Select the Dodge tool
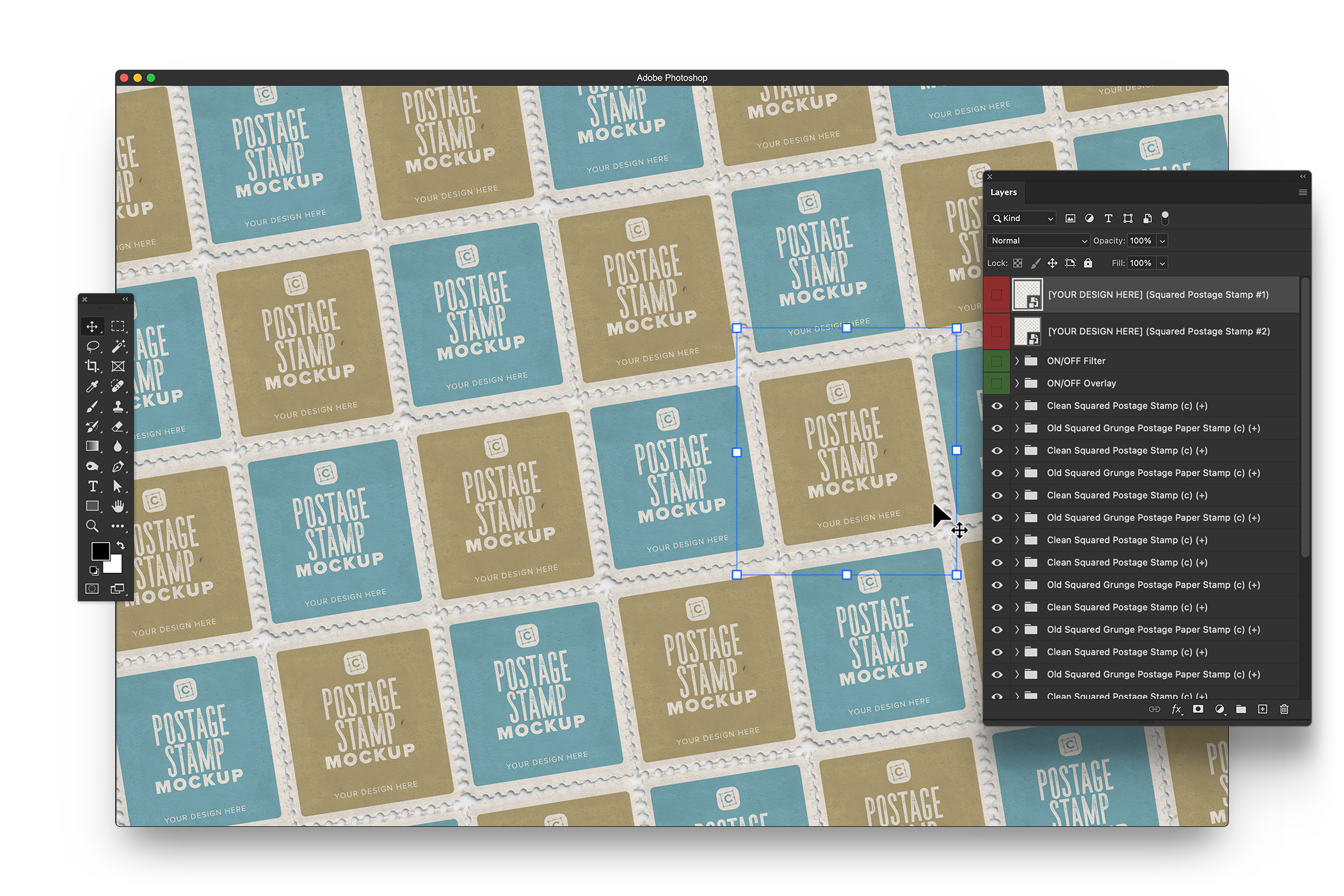The height and width of the screenshot is (896, 1344). coord(92,467)
